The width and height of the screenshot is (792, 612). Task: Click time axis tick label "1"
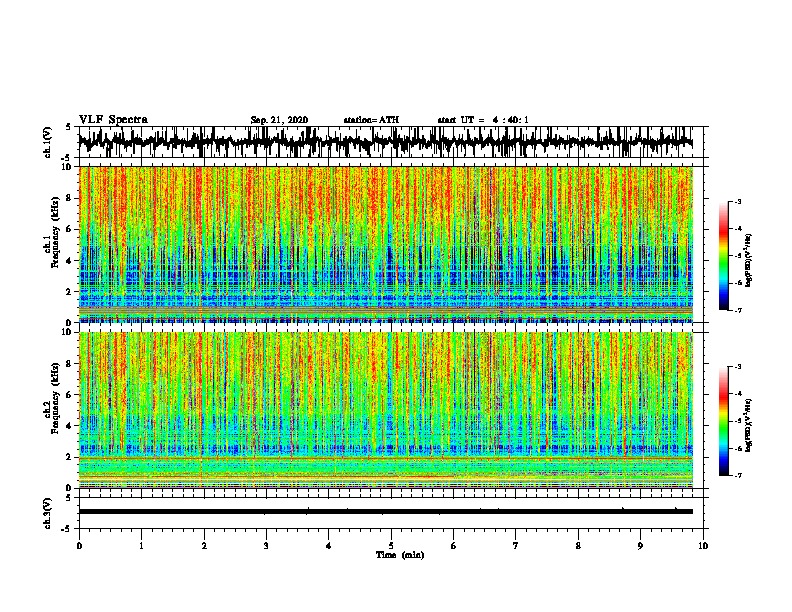tap(141, 546)
